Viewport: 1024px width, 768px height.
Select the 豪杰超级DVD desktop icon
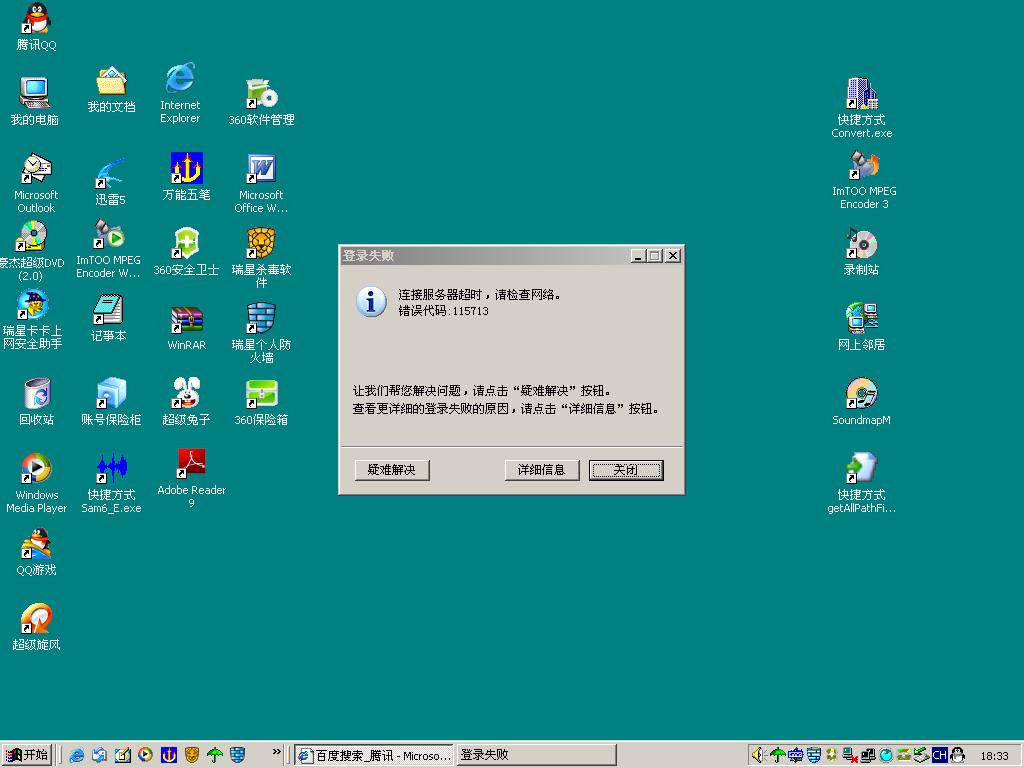coord(31,251)
